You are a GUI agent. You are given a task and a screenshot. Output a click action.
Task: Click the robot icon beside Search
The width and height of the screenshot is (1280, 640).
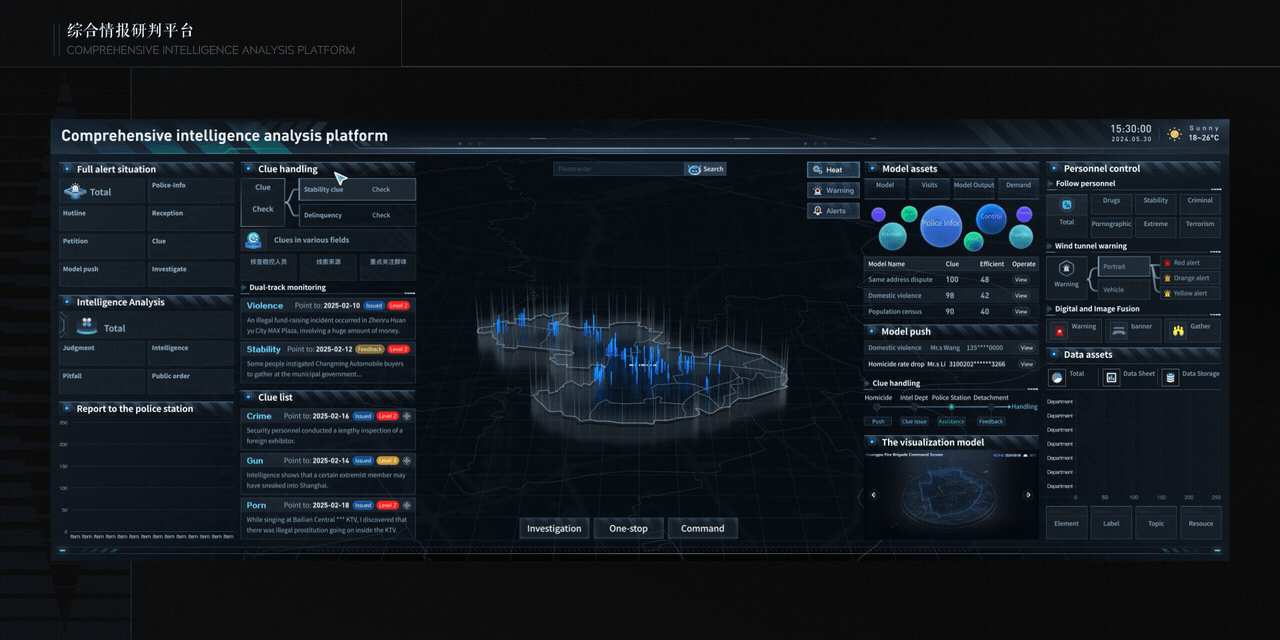point(693,169)
